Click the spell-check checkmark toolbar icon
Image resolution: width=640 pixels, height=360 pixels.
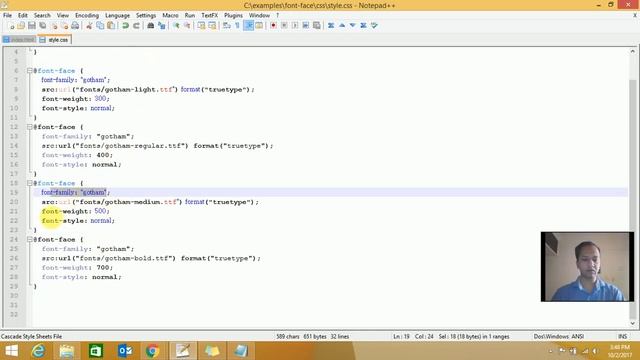point(374,26)
